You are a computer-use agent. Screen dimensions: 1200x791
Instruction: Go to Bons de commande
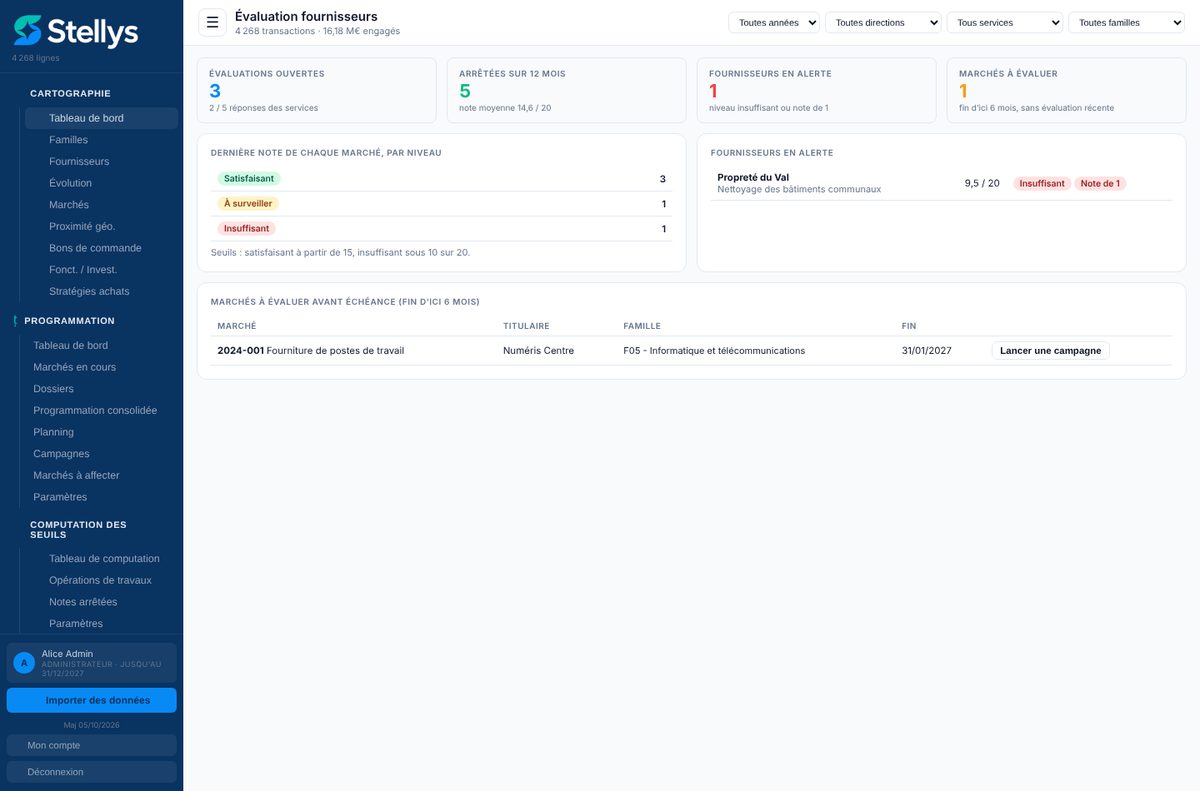[x=101, y=248]
